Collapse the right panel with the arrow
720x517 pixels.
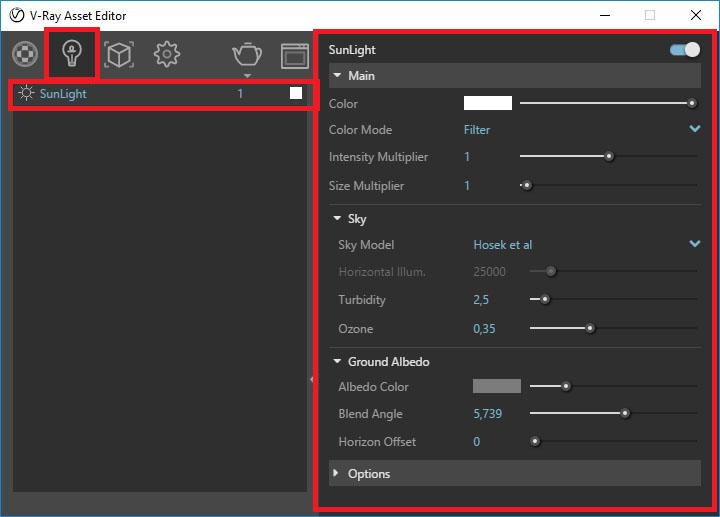pyautogui.click(x=311, y=380)
